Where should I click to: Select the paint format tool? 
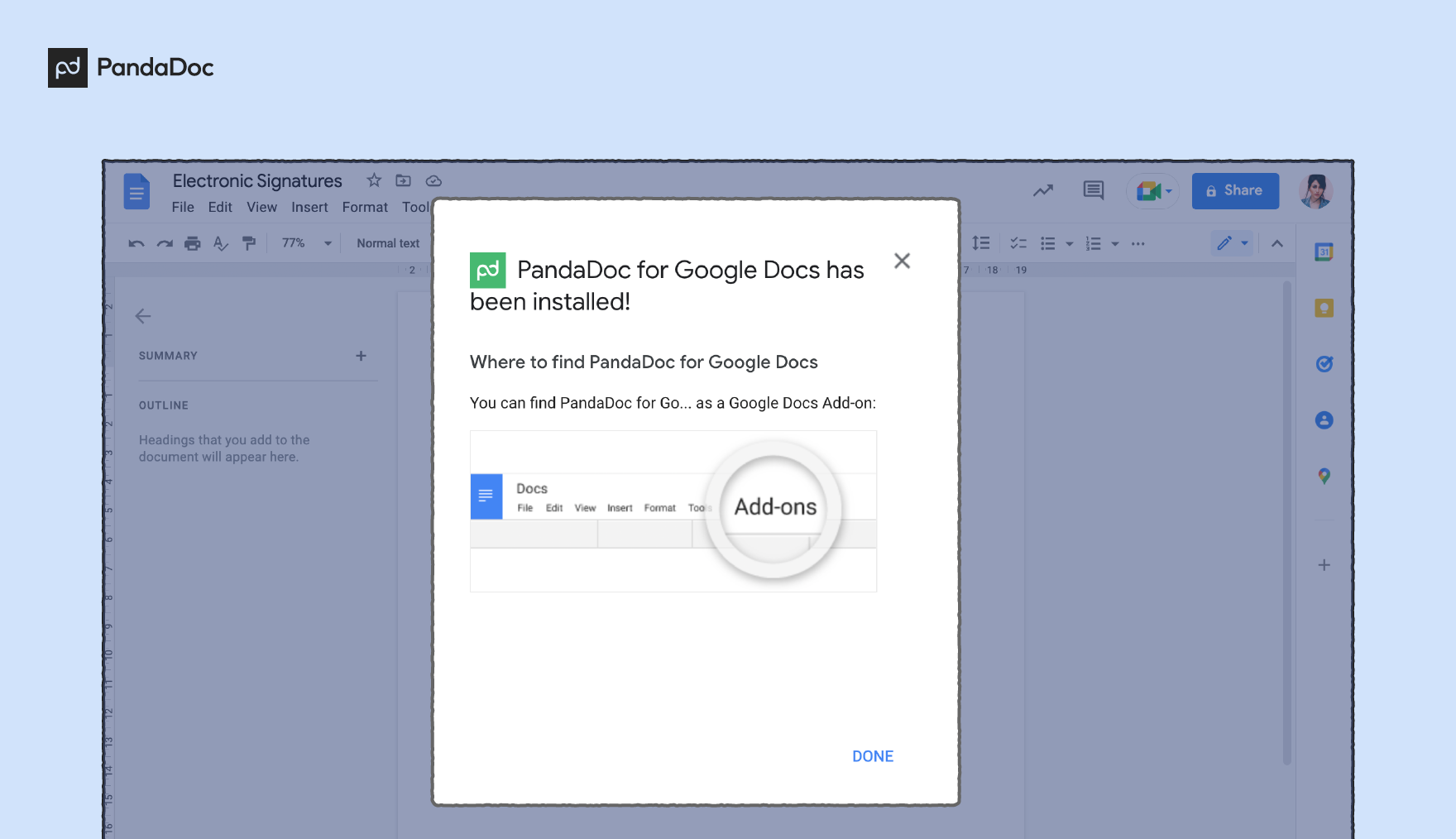pyautogui.click(x=249, y=243)
